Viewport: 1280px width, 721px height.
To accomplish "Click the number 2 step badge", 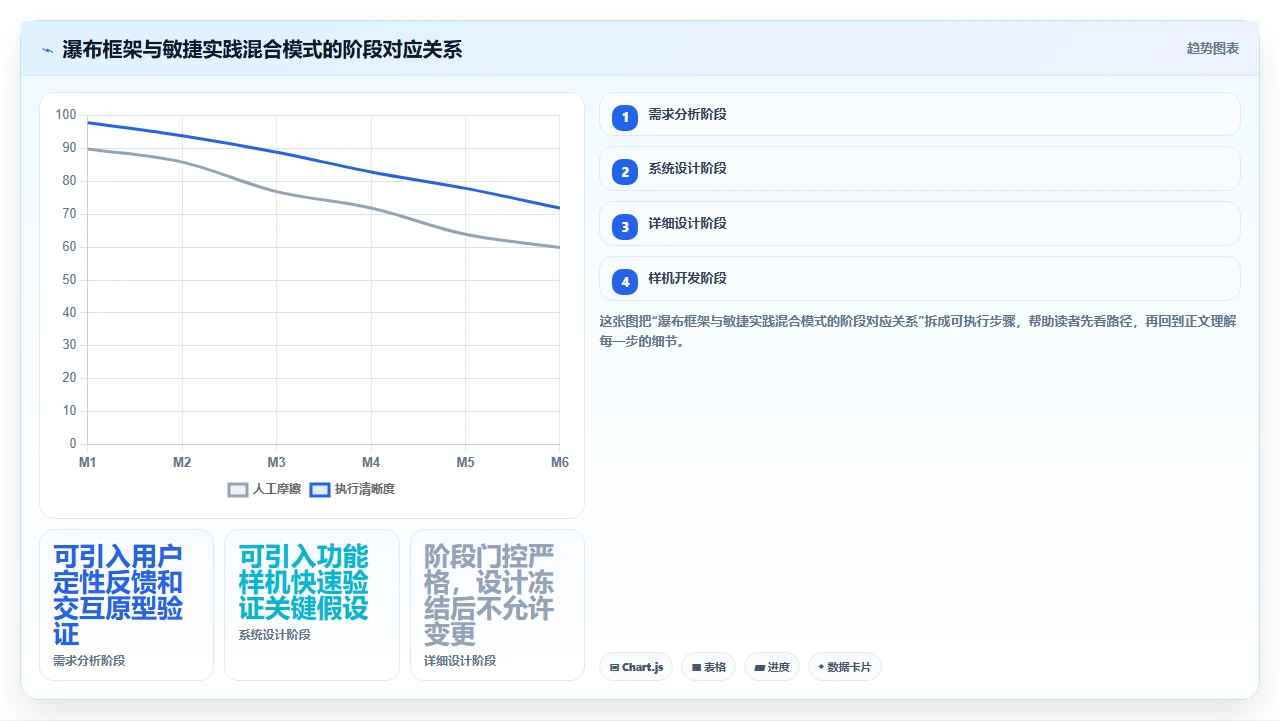I will [x=625, y=172].
